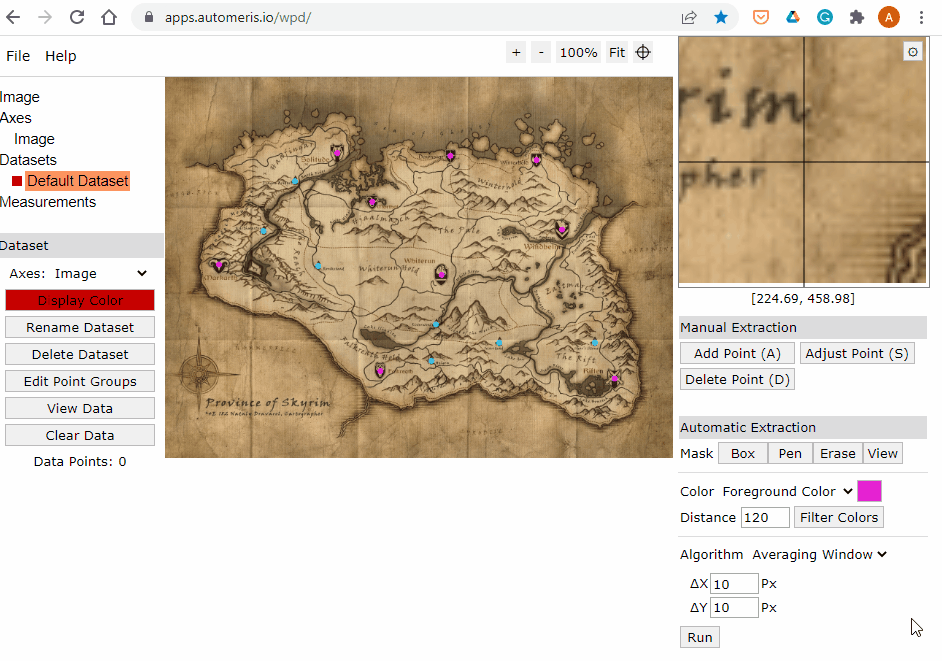Click the zoom out minus button

pos(541,52)
